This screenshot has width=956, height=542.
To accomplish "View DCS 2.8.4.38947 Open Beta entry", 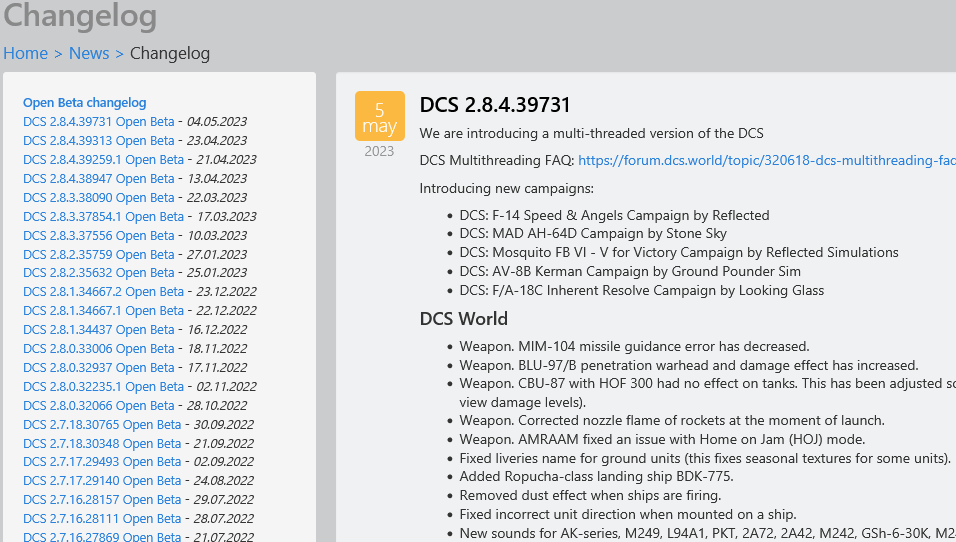I will 99,179.
